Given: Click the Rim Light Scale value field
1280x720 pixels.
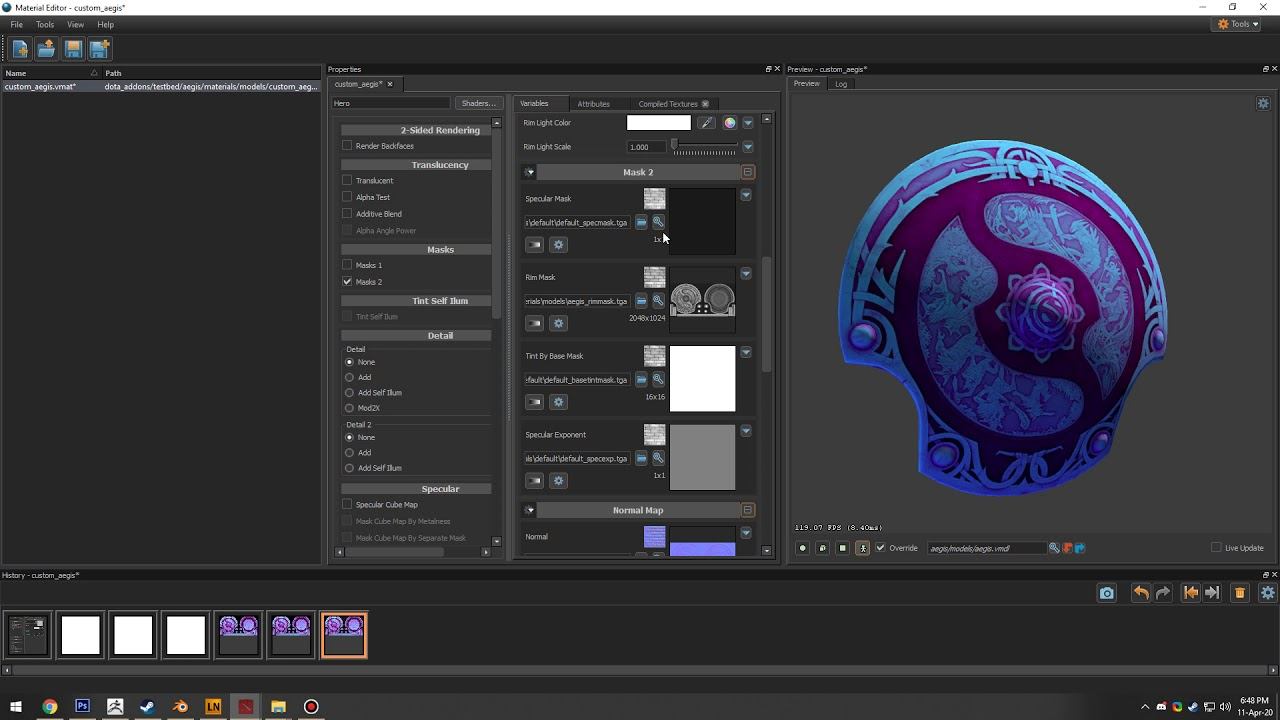Looking at the screenshot, I should (x=646, y=147).
